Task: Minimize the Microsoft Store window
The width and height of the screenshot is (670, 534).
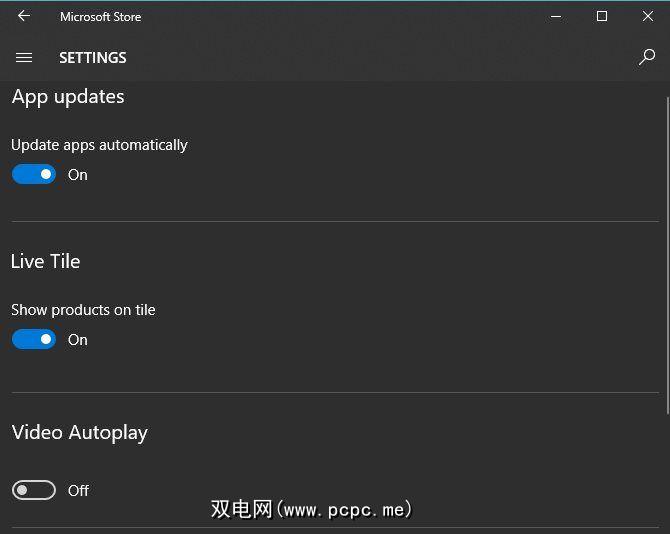Action: point(556,16)
